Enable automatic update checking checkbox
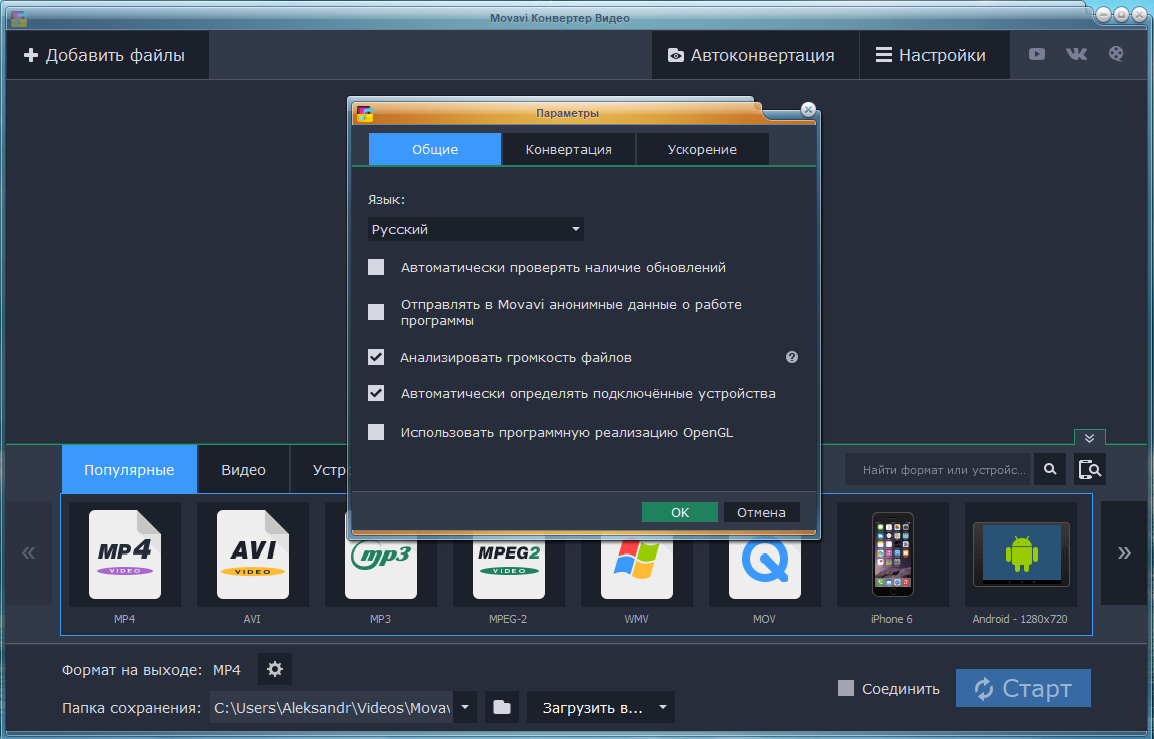The width and height of the screenshot is (1154, 739). pyautogui.click(x=376, y=267)
